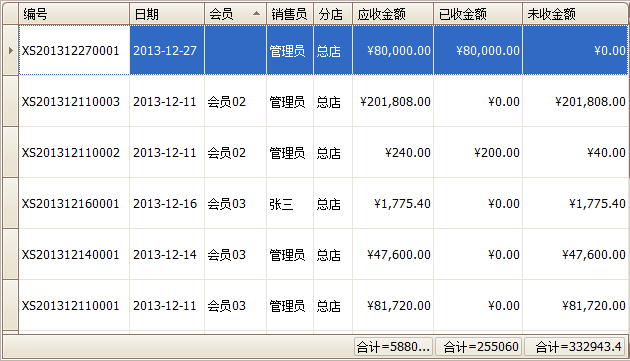
Task: Select the ¥1,775.40 未收金额 cell
Action: [575, 203]
